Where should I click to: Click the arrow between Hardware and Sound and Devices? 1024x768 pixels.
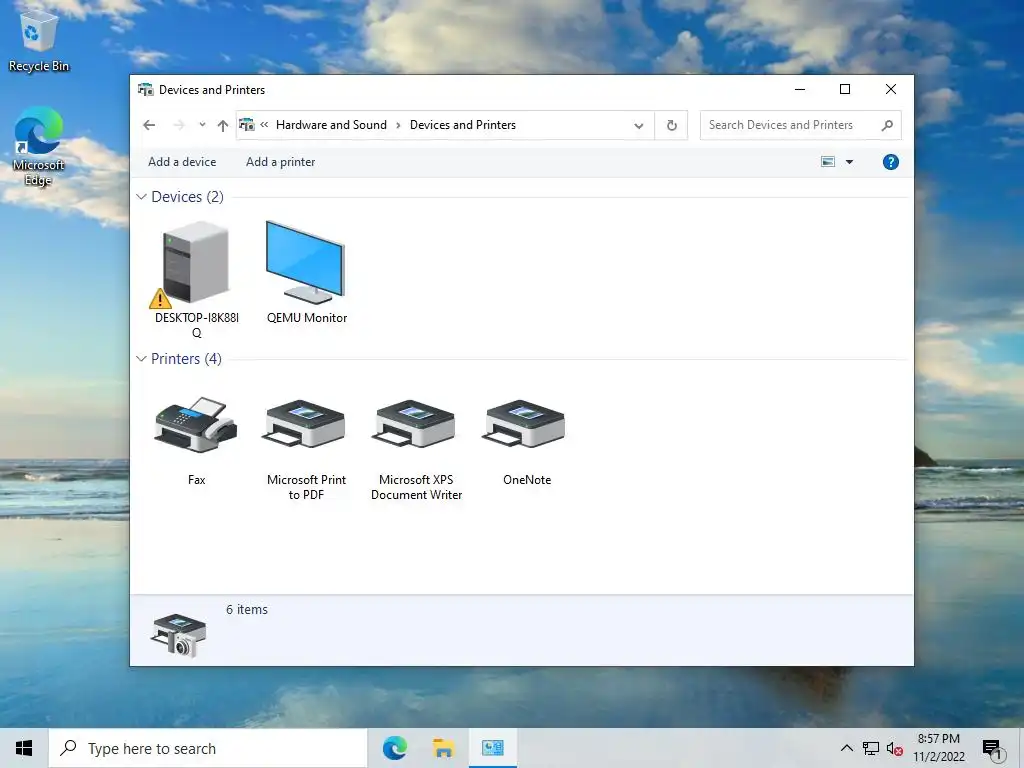point(398,125)
